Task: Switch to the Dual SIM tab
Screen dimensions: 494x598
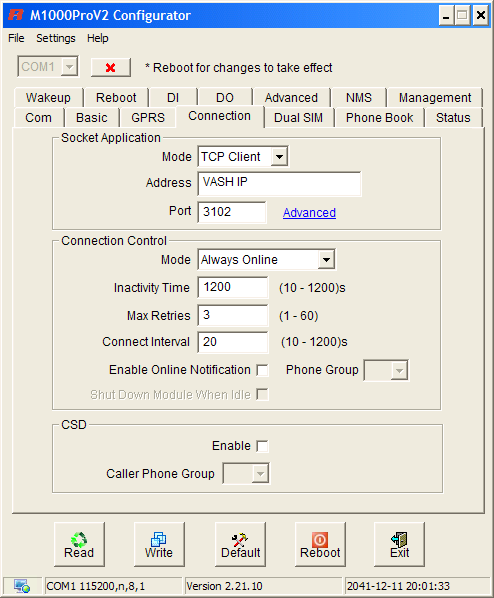Action: (298, 117)
